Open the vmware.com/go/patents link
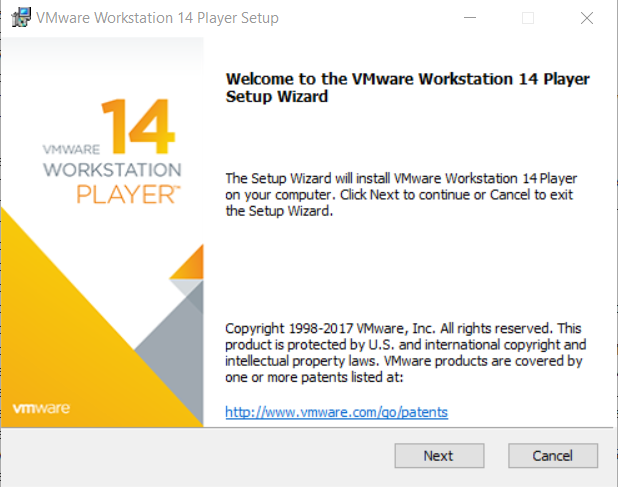 tap(337, 412)
